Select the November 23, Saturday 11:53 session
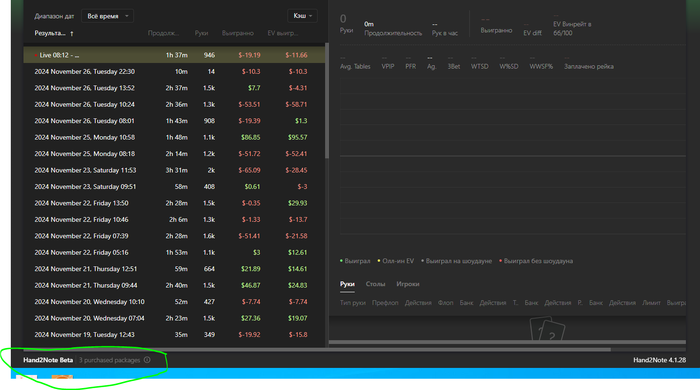Screen dimensions: 700x390 tap(174, 170)
